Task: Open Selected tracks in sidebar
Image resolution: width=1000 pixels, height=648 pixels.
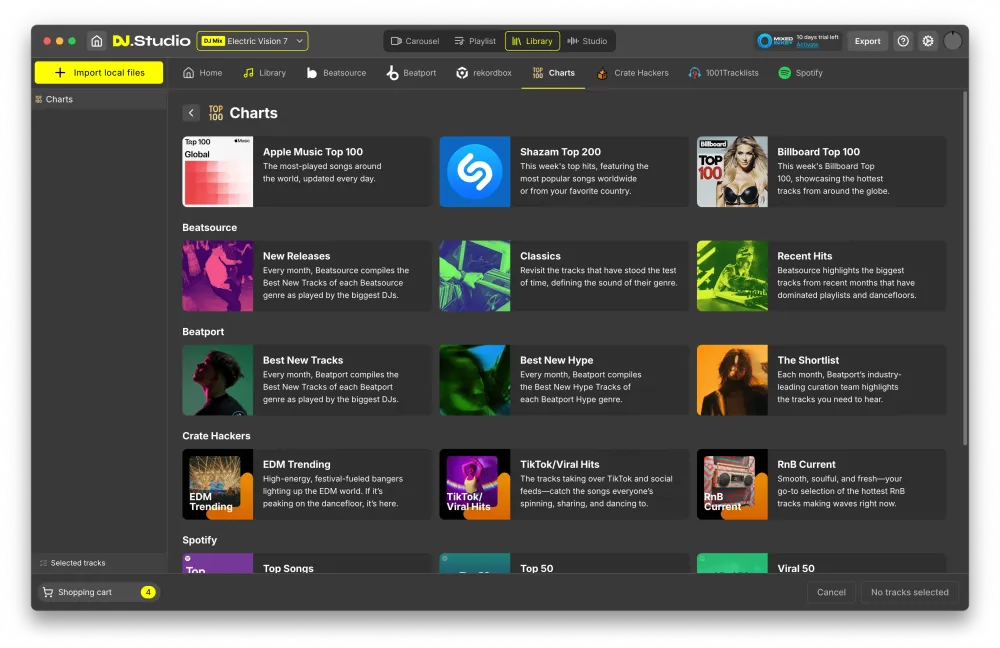Action: (x=99, y=563)
